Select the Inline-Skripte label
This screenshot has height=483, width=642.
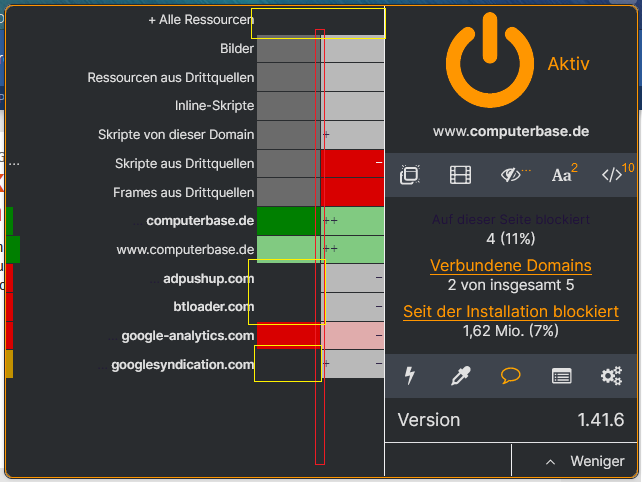tap(214, 106)
